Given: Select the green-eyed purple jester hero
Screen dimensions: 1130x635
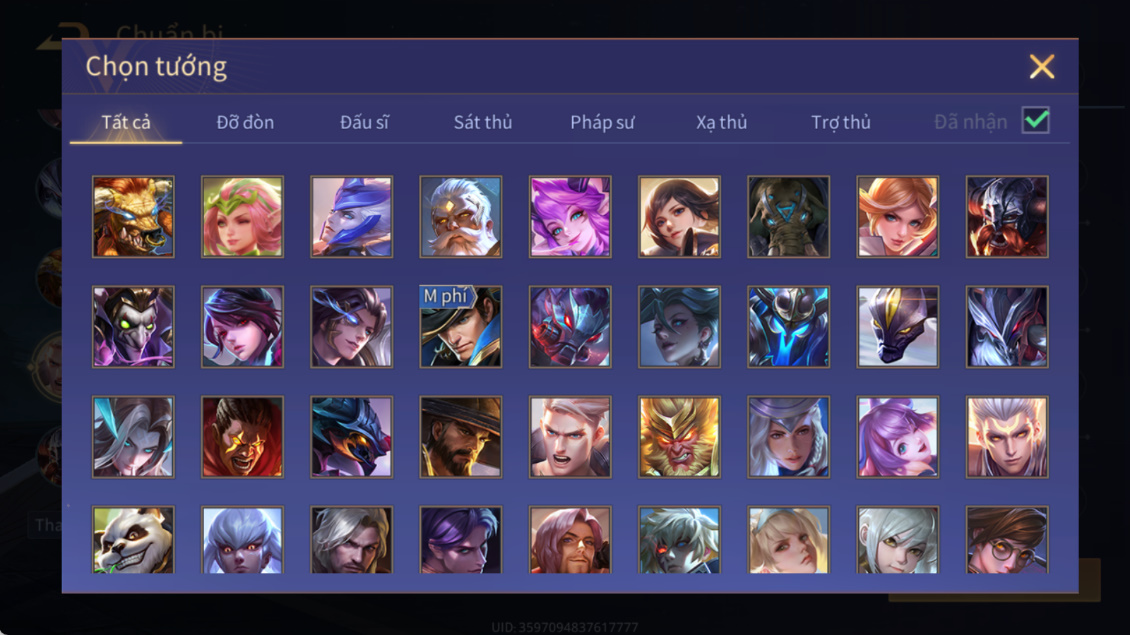Looking at the screenshot, I should [x=133, y=327].
